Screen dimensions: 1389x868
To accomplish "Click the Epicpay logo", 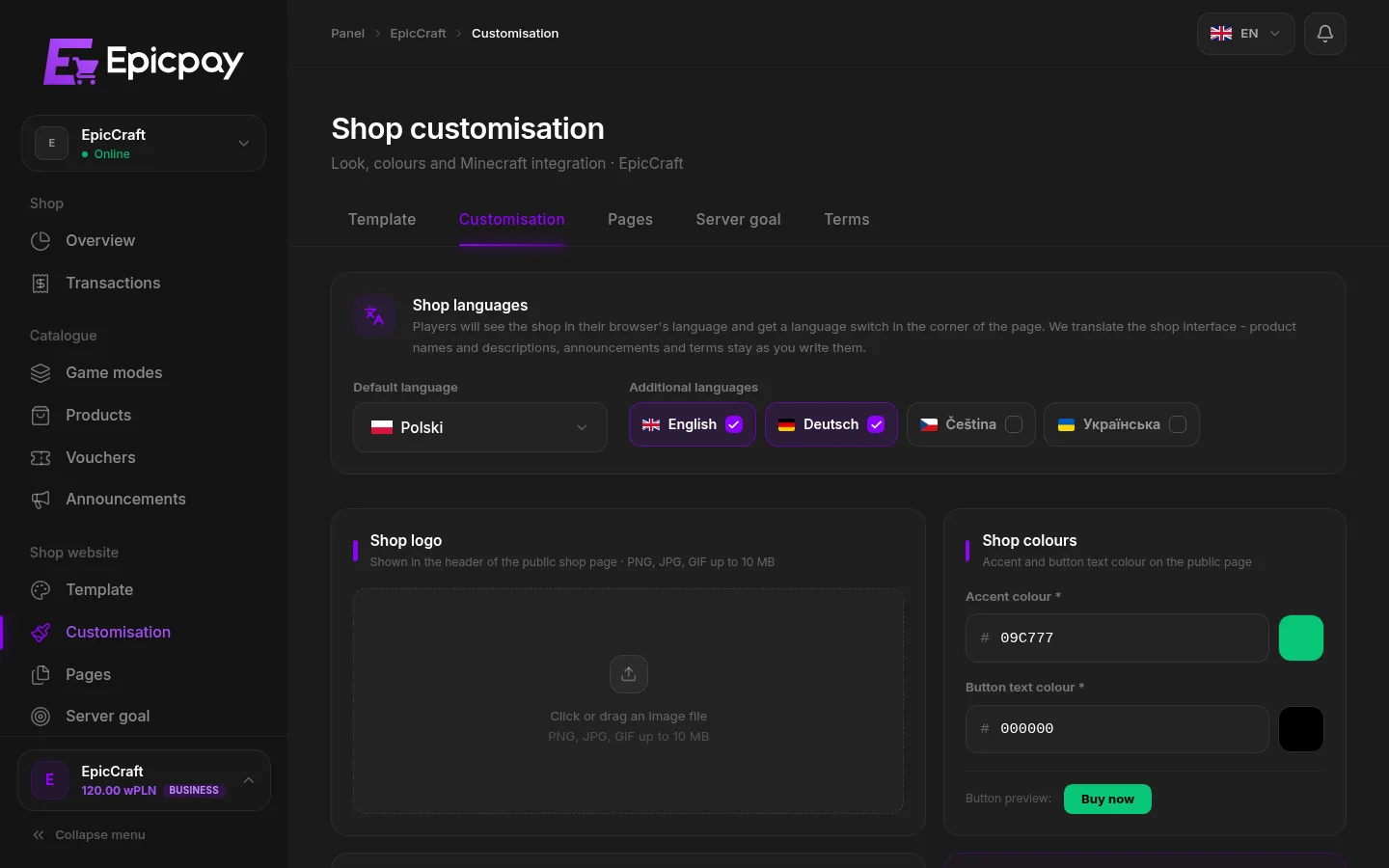I will [x=144, y=62].
